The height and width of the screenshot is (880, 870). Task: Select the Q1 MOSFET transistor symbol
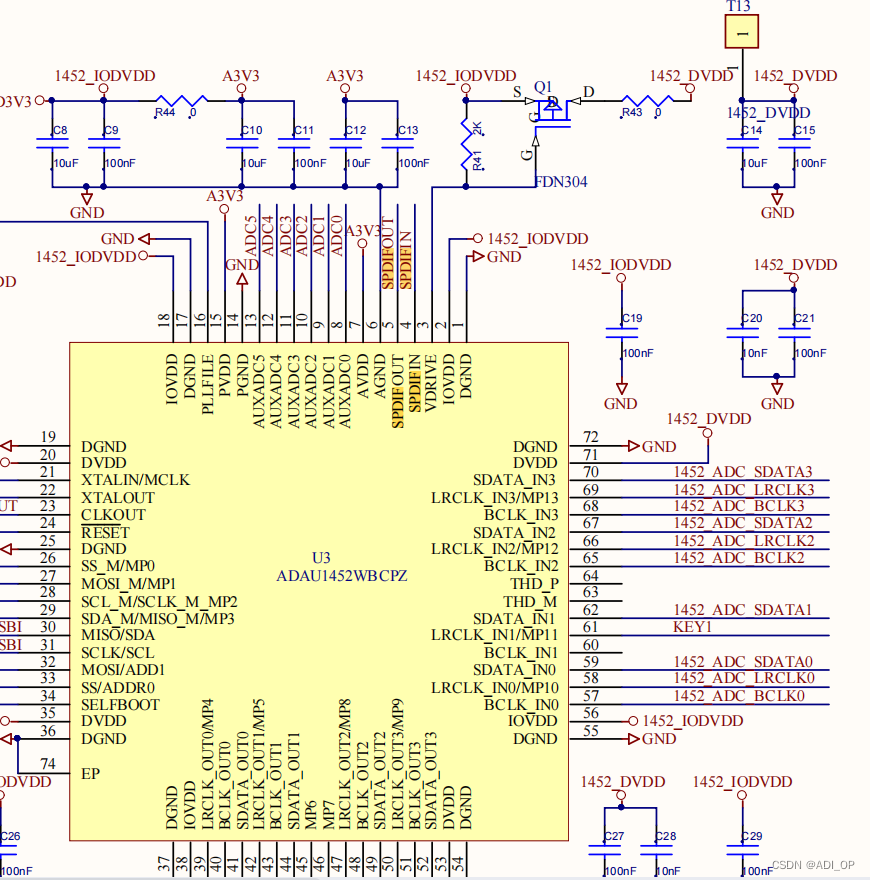coord(553,112)
